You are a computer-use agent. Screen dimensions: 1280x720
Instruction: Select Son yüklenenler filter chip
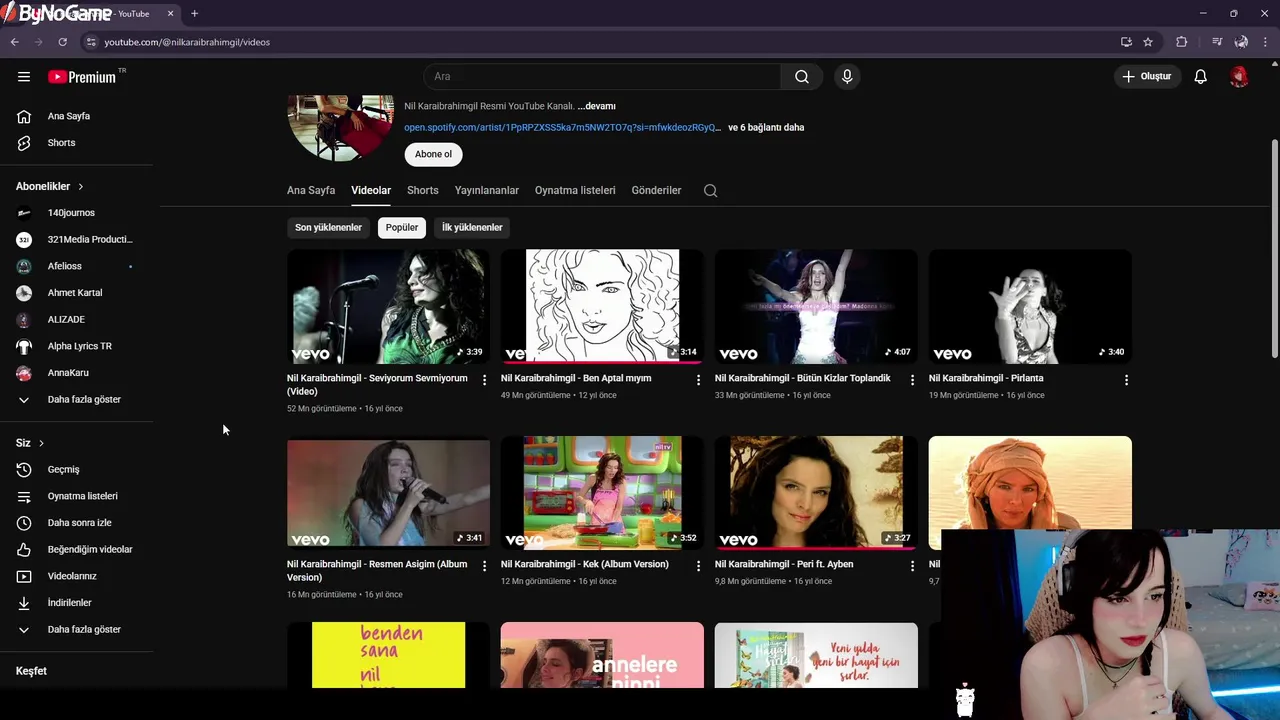328,227
